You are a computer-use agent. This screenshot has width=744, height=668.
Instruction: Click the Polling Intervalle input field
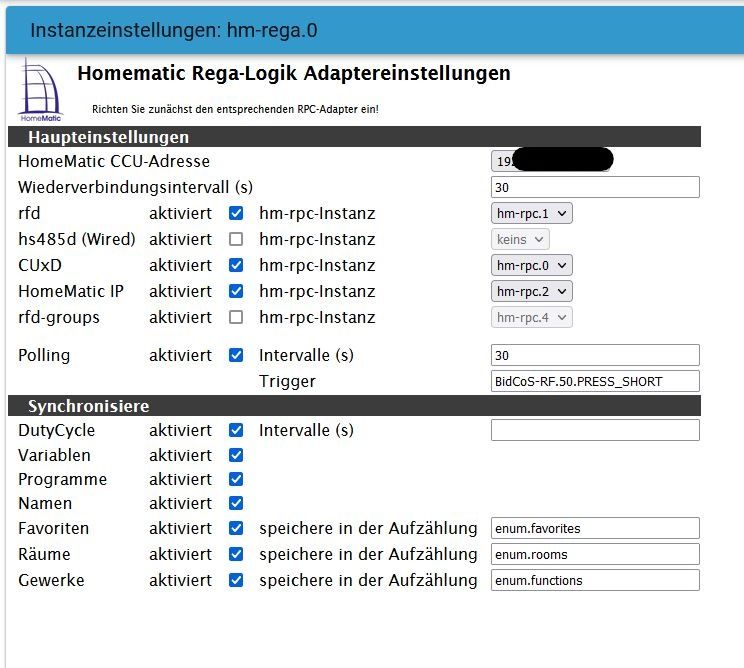pos(595,355)
